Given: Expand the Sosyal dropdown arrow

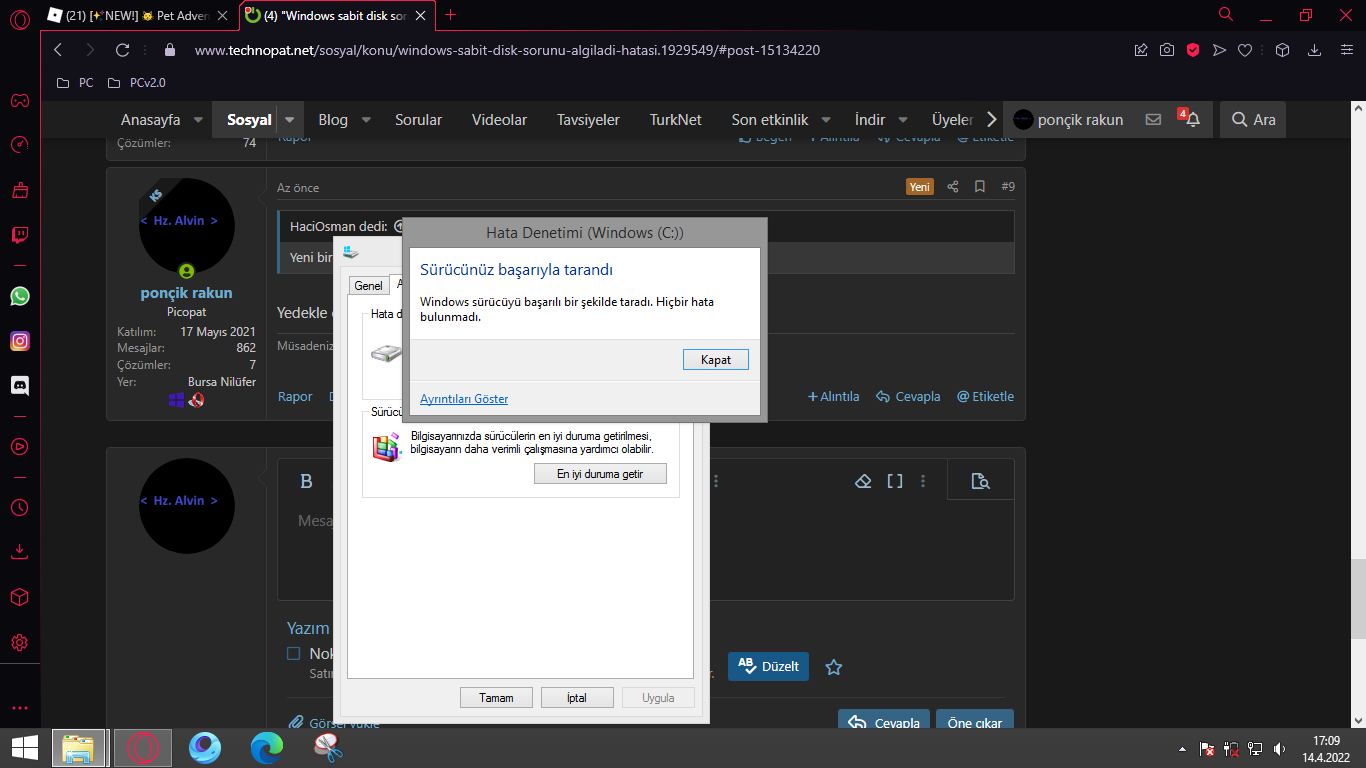Looking at the screenshot, I should 289,120.
